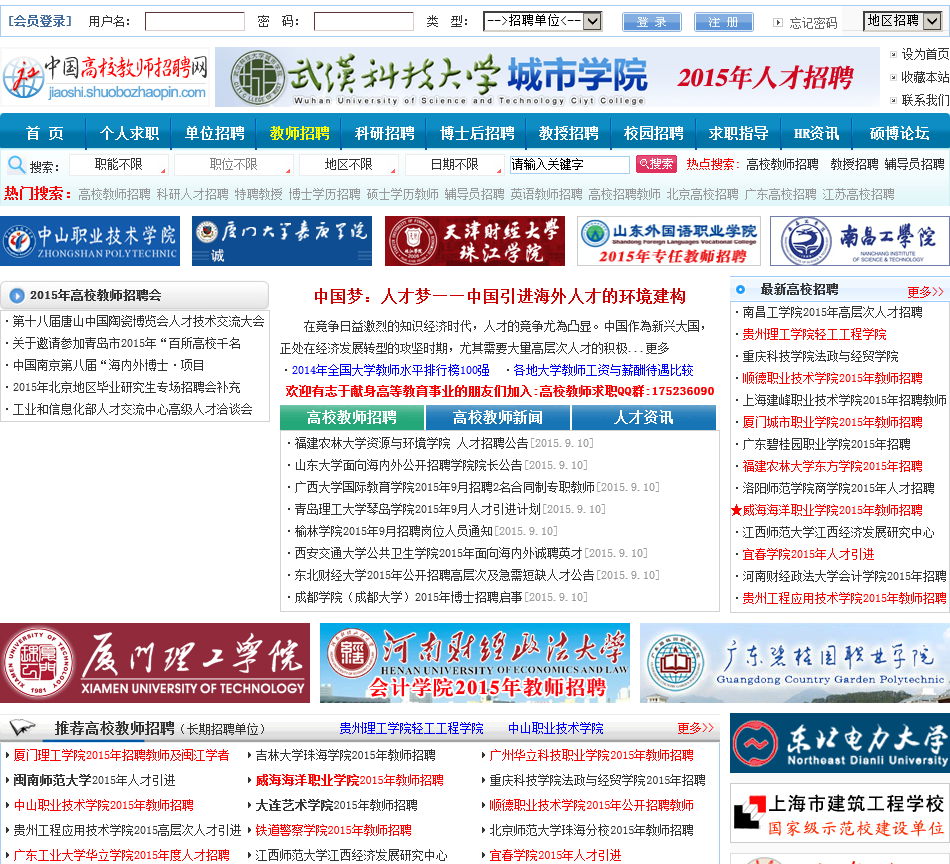Image resolution: width=950 pixels, height=864 pixels.
Task: Open 山东外国语职业学院 banner
Action: pos(669,241)
